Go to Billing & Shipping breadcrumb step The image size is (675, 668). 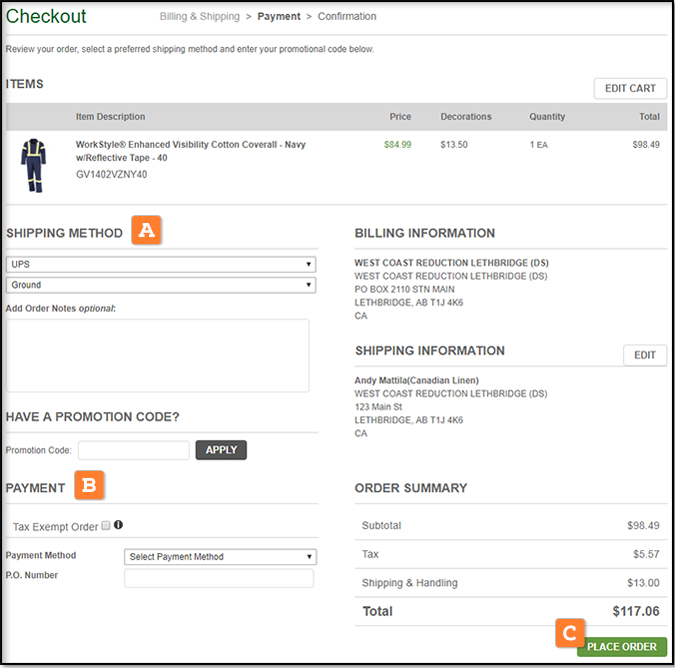(200, 17)
